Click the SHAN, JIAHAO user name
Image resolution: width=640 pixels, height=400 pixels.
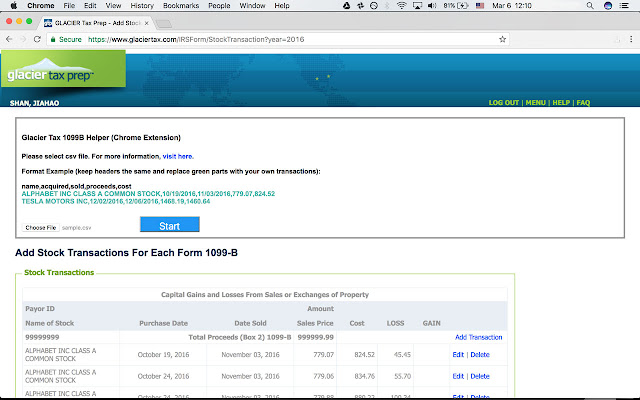coord(34,103)
